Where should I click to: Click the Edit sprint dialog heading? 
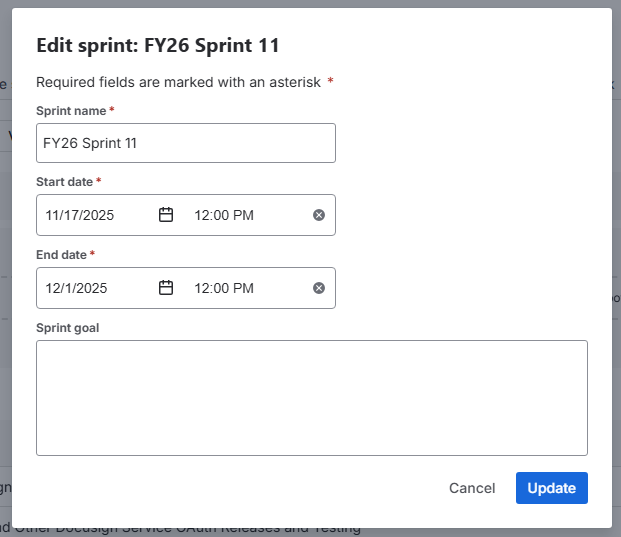(x=157, y=45)
